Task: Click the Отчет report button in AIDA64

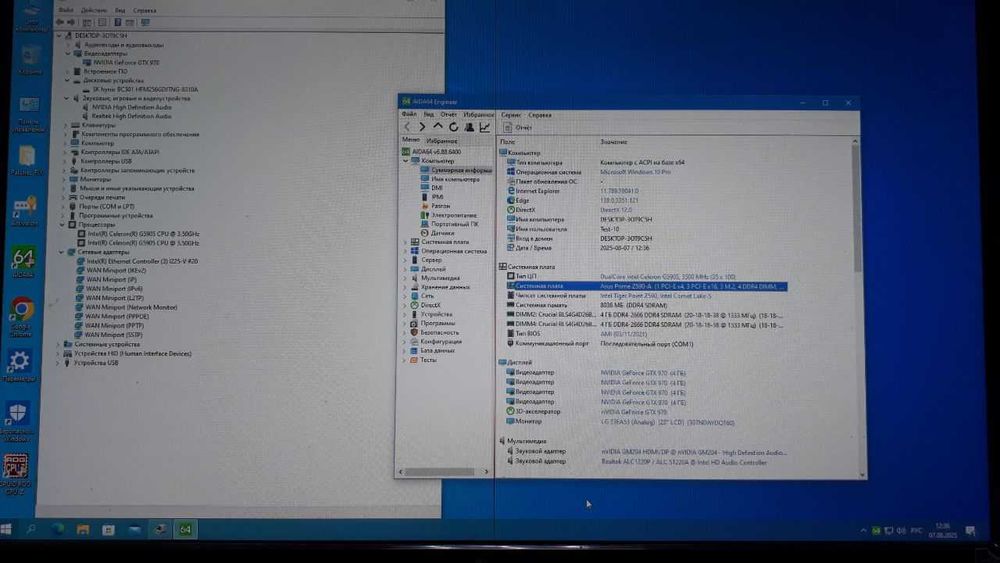Action: (518, 128)
